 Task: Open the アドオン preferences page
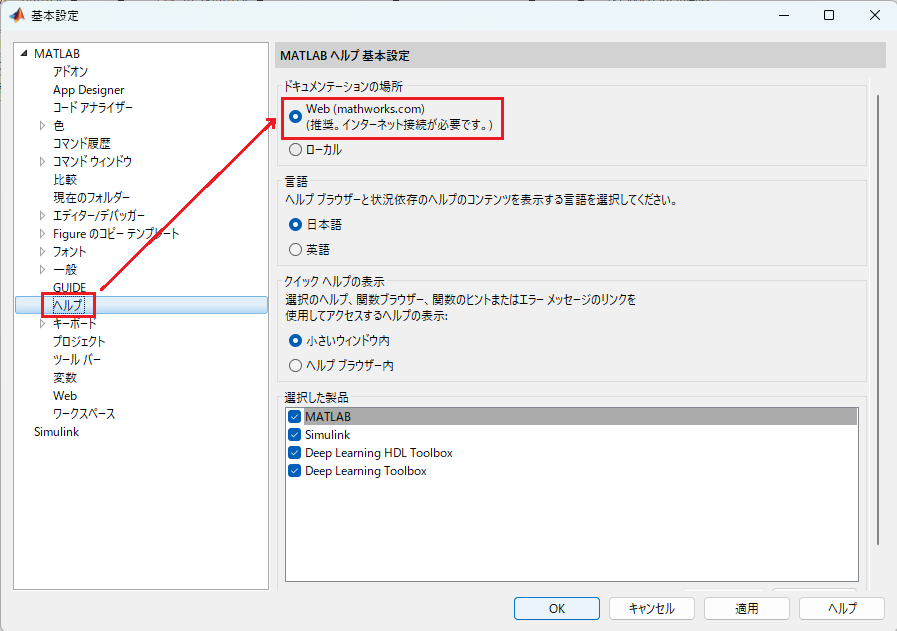click(70, 72)
